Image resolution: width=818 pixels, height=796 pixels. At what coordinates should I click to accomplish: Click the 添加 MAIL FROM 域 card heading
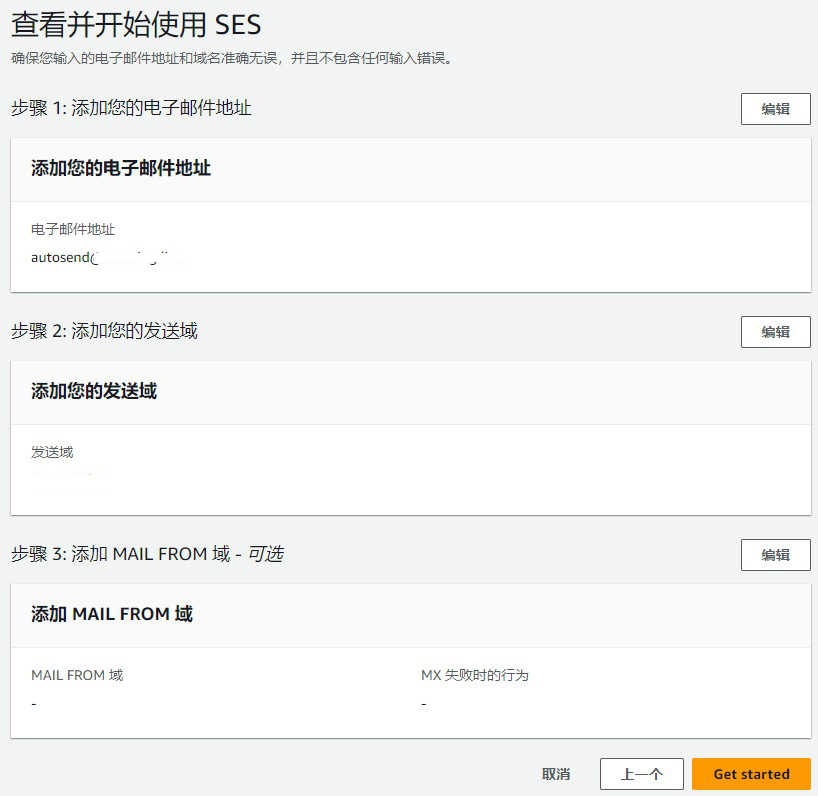(112, 614)
